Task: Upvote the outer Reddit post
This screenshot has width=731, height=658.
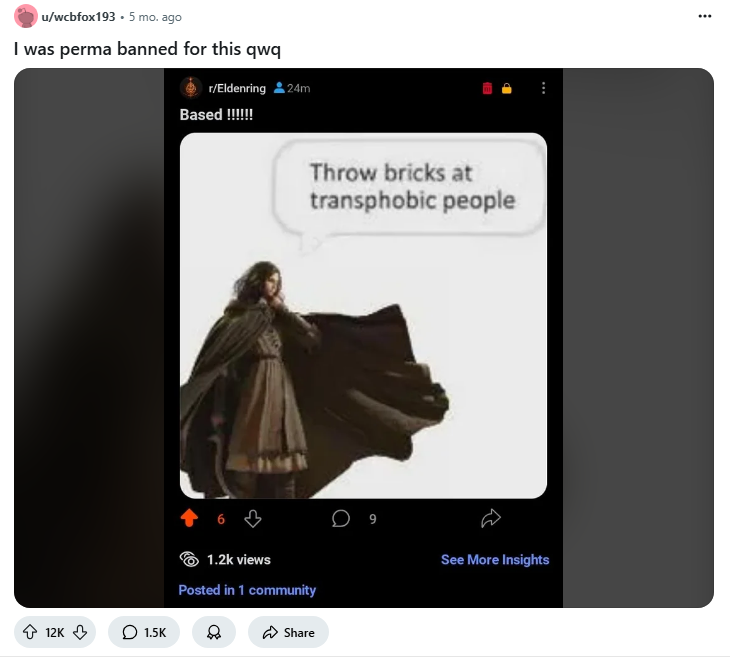Action: tap(30, 632)
